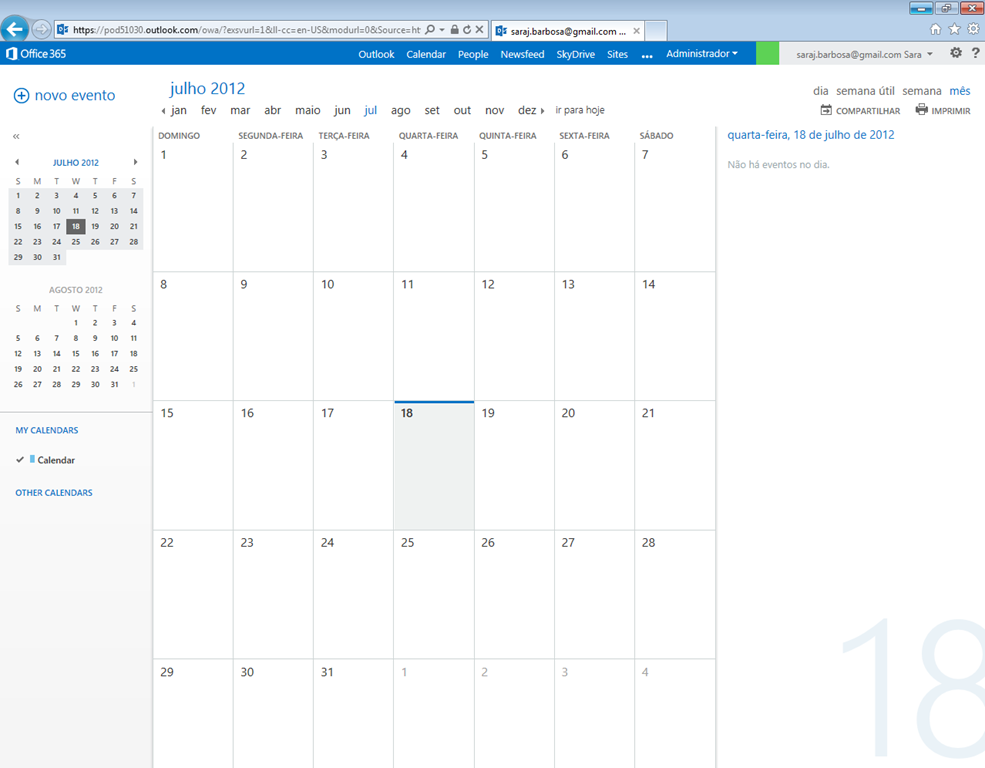The height and width of the screenshot is (768, 985).
Task: Toggle the Calendar checkmark under My Calendars
Action: [x=20, y=460]
